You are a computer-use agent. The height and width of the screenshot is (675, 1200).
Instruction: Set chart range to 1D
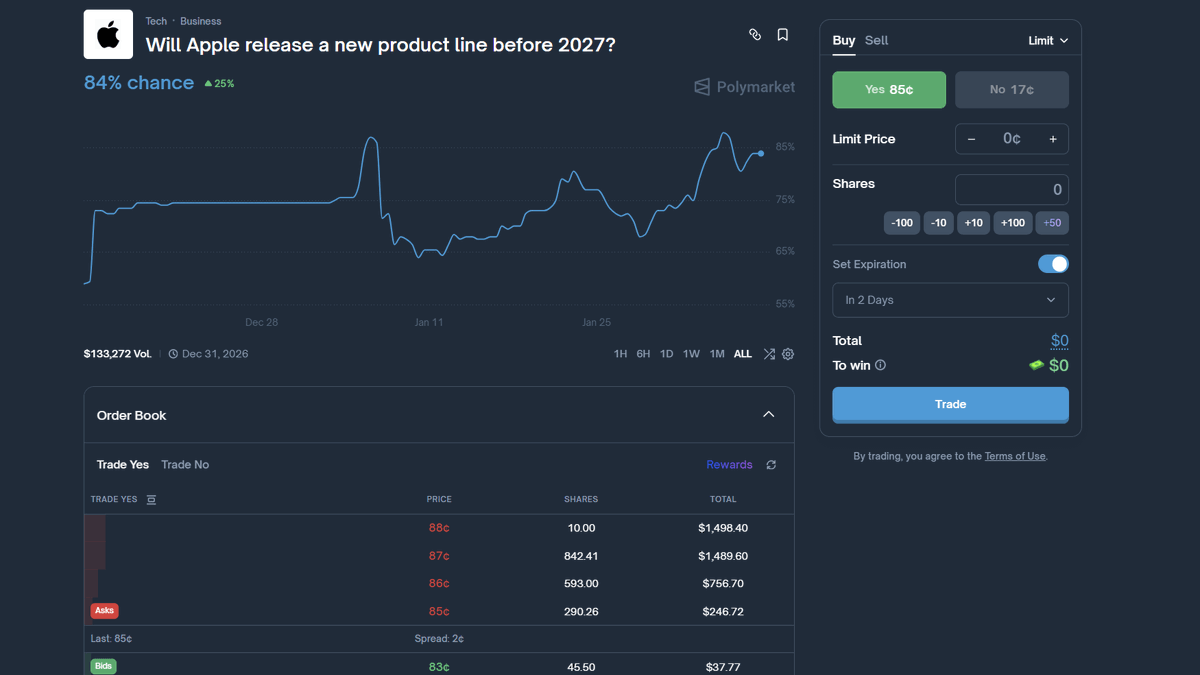coord(666,354)
